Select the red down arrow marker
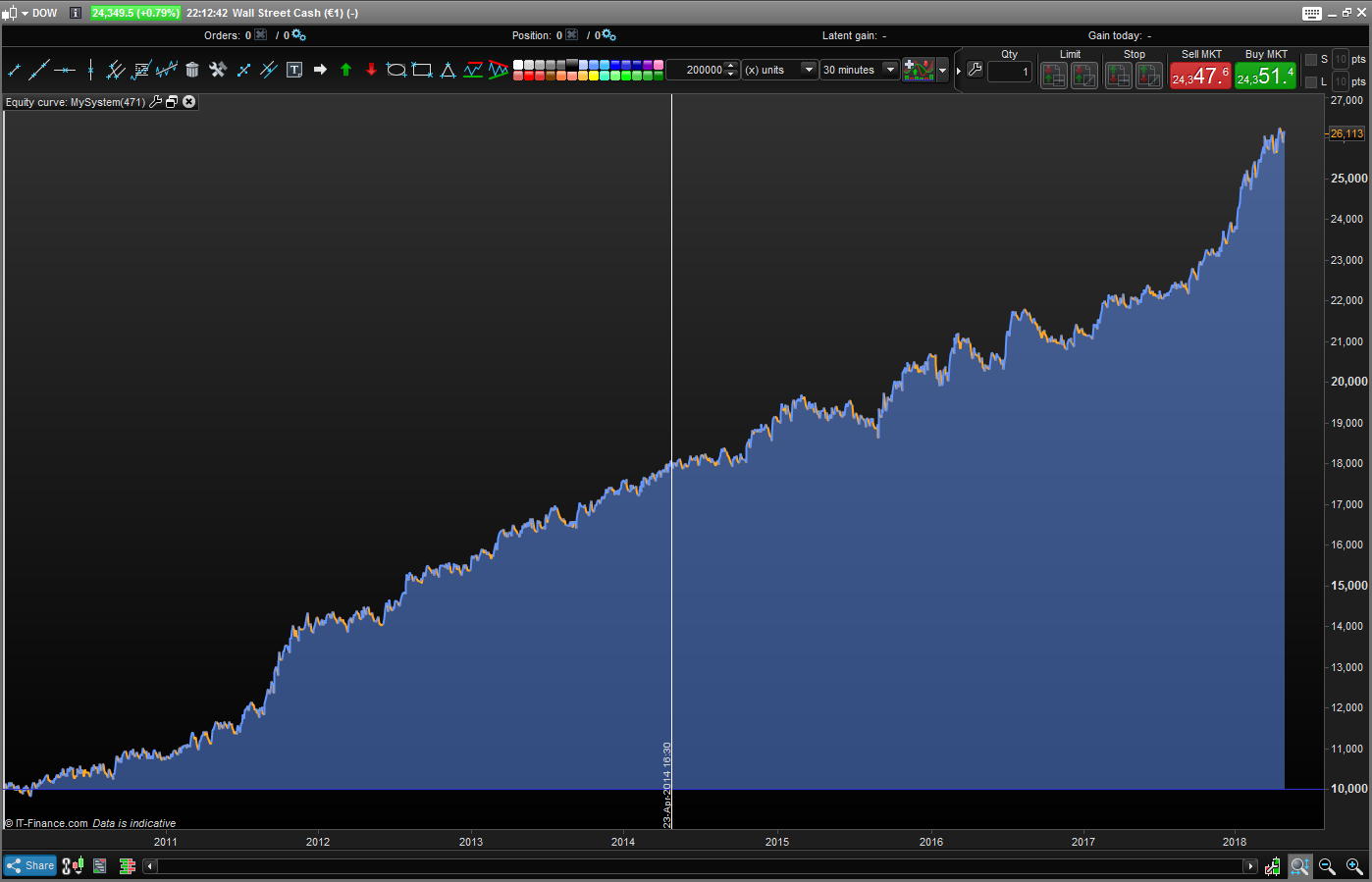Screen dimensions: 1372x882 click(371, 70)
